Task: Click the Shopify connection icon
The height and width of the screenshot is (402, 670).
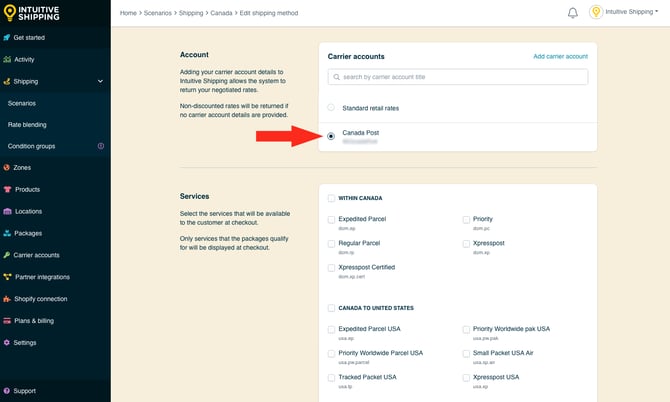Action: pos(7,299)
